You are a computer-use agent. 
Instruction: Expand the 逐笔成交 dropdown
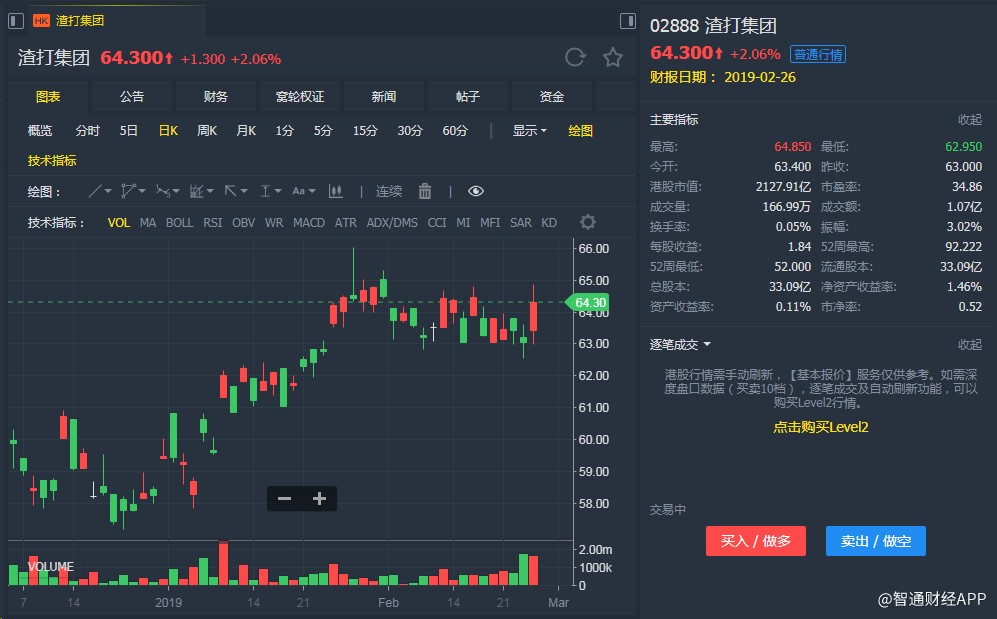pyautogui.click(x=680, y=344)
